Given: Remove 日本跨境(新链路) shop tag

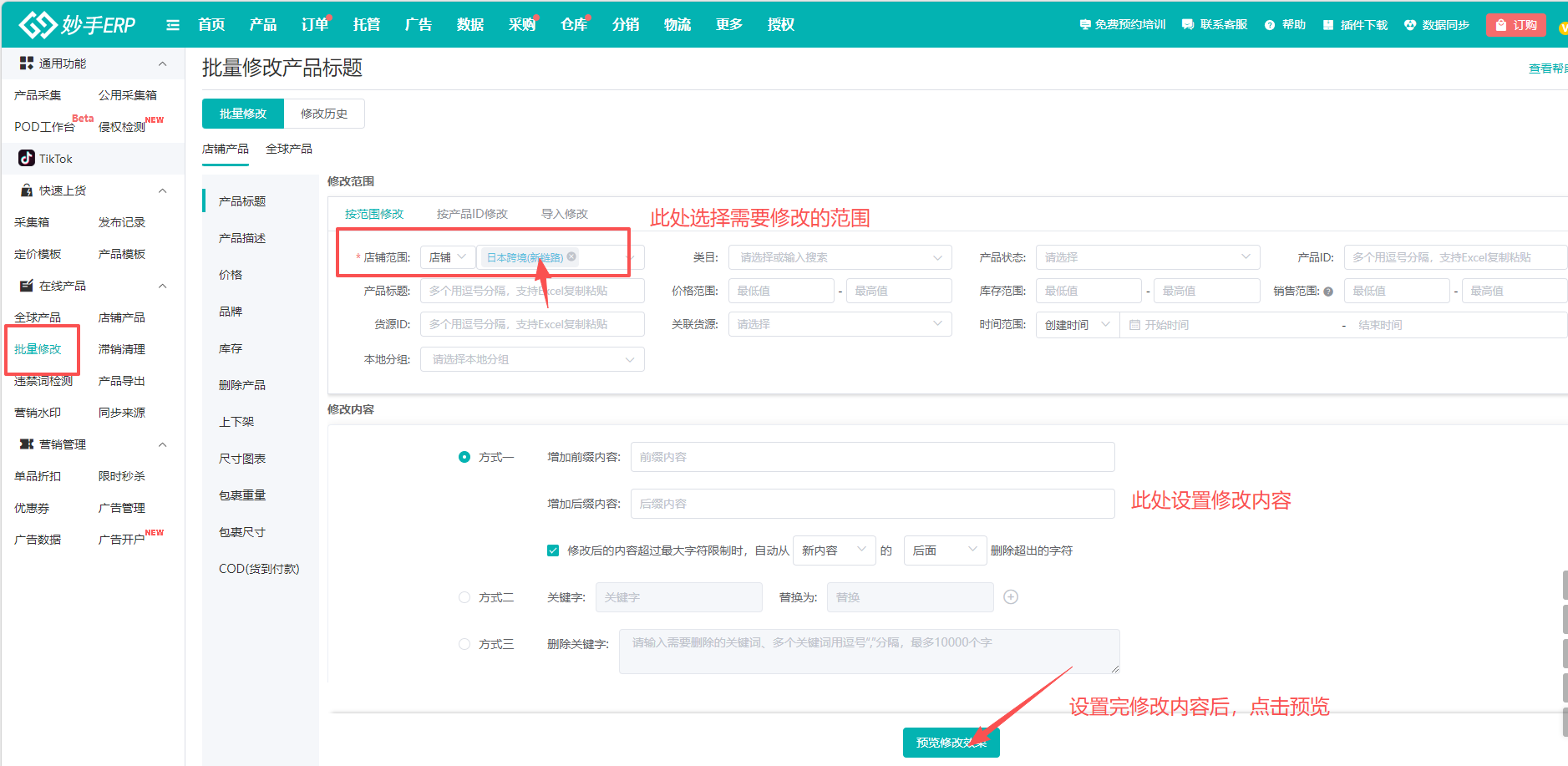Looking at the screenshot, I should coord(571,256).
